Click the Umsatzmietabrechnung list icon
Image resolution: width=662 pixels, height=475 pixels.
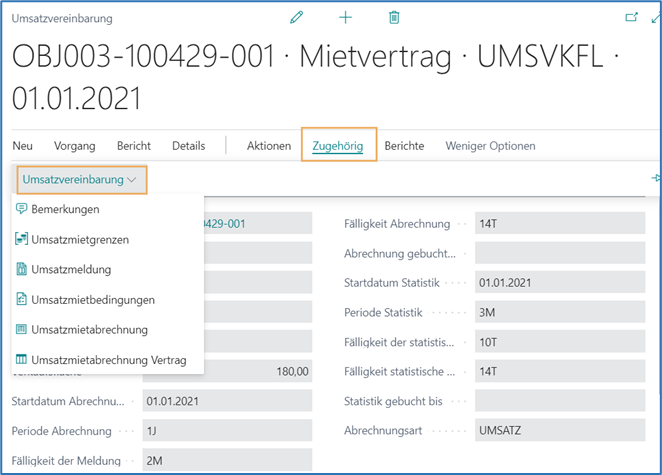[22, 329]
